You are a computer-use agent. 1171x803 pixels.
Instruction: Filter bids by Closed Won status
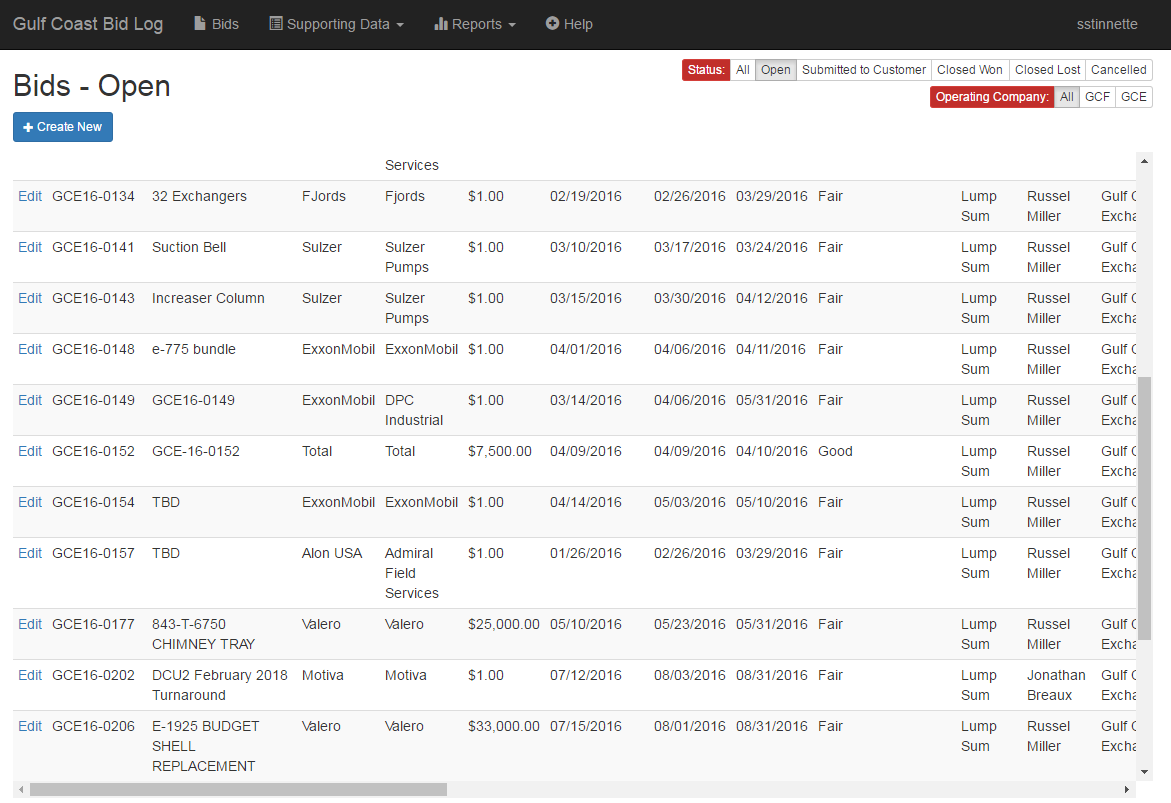(x=969, y=70)
